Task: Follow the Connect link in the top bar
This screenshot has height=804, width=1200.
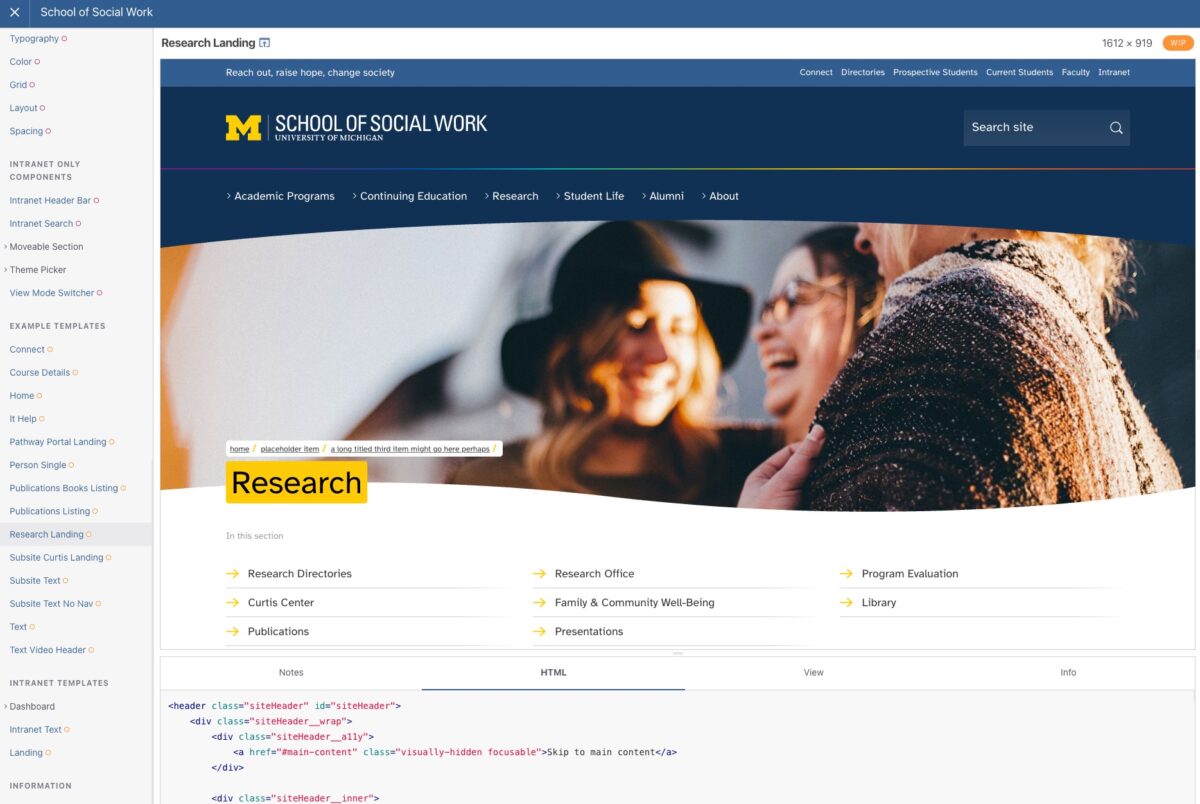Action: click(816, 72)
